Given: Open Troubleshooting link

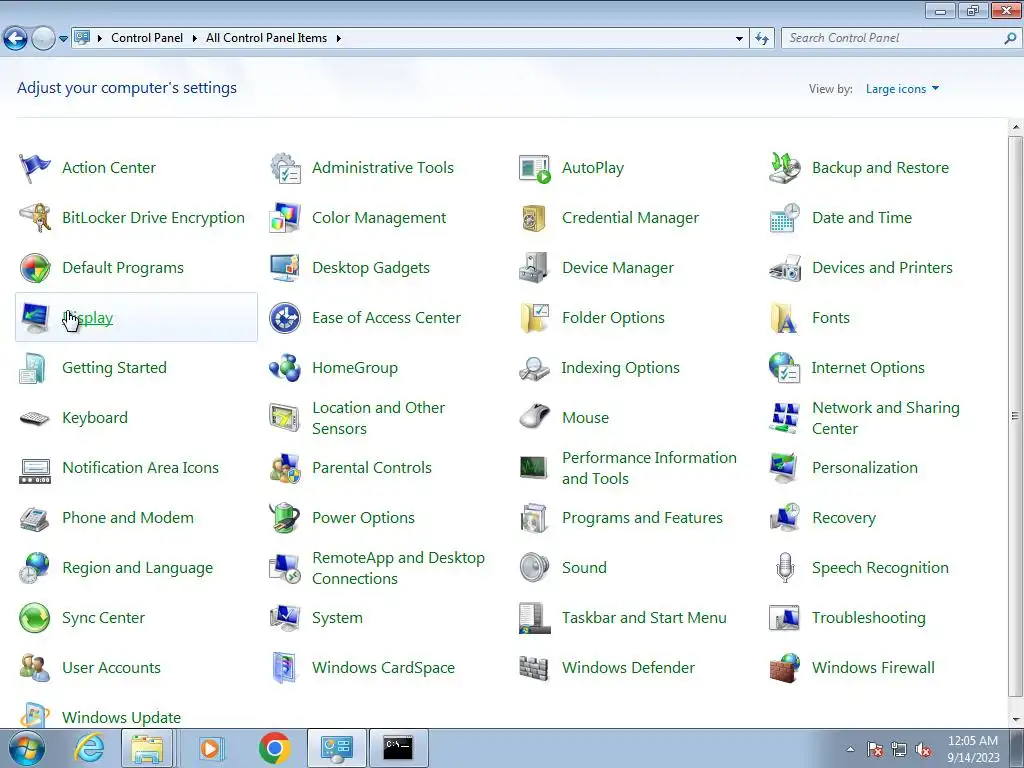Looking at the screenshot, I should tap(869, 618).
